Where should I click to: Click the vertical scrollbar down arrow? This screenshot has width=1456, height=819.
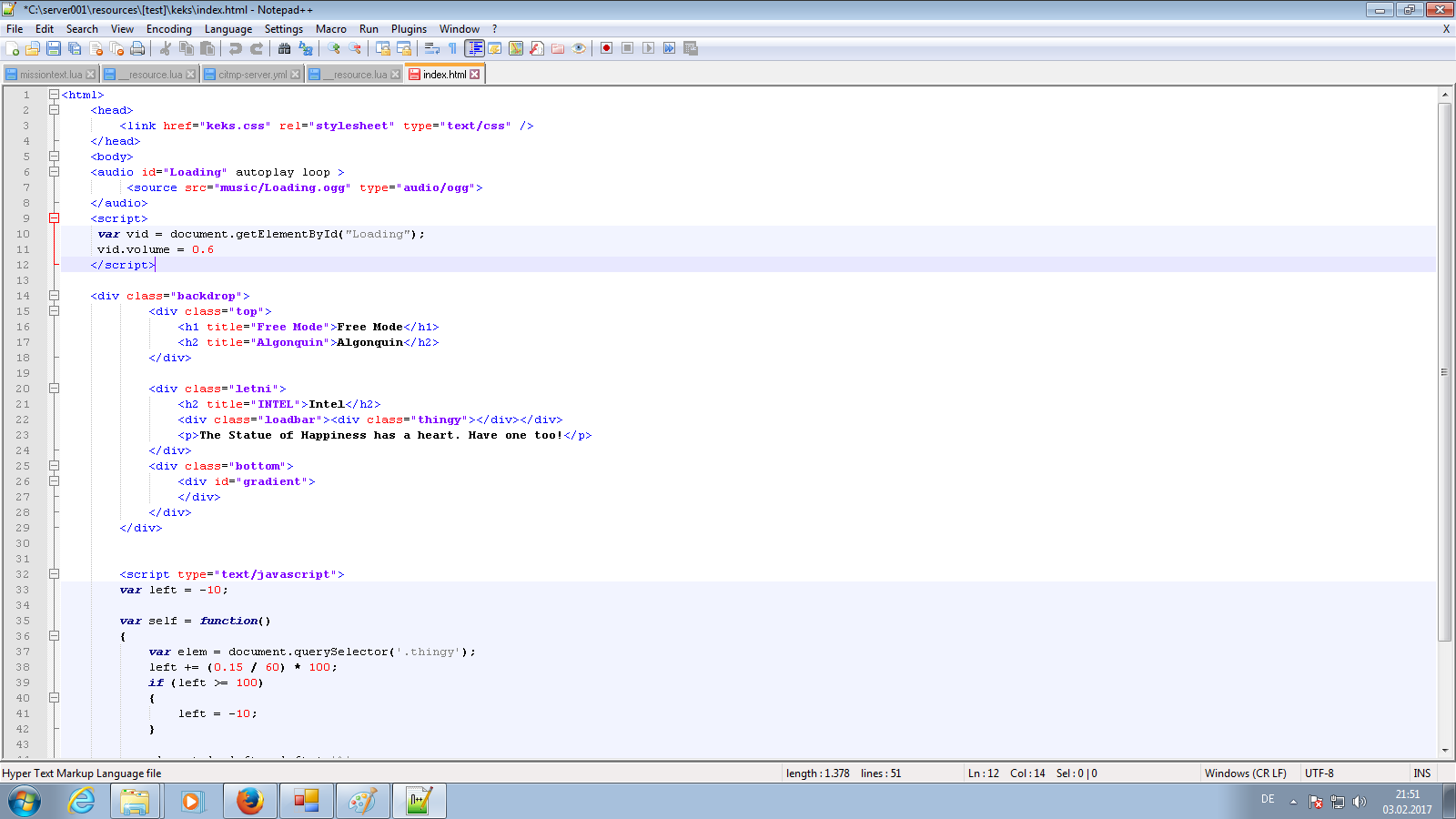(x=1445, y=751)
